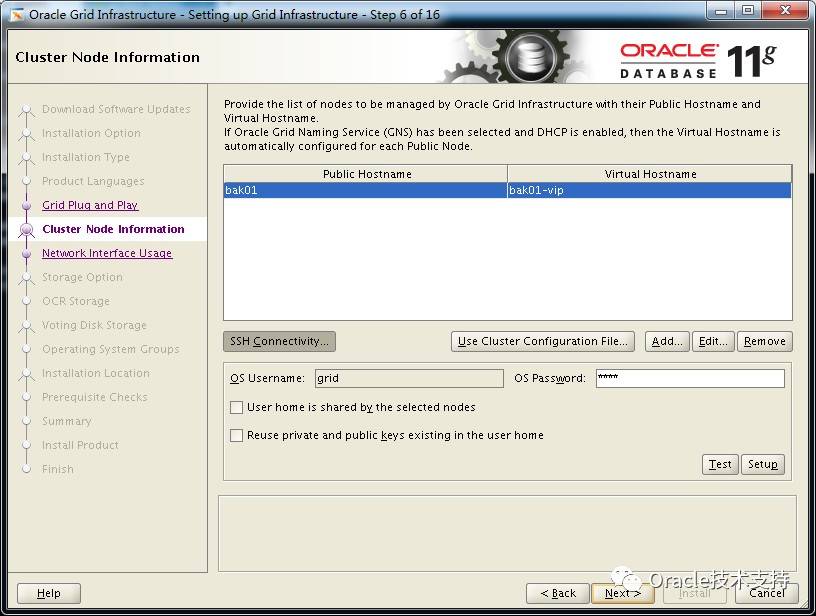Remove the selected cluster node

[x=764, y=341]
